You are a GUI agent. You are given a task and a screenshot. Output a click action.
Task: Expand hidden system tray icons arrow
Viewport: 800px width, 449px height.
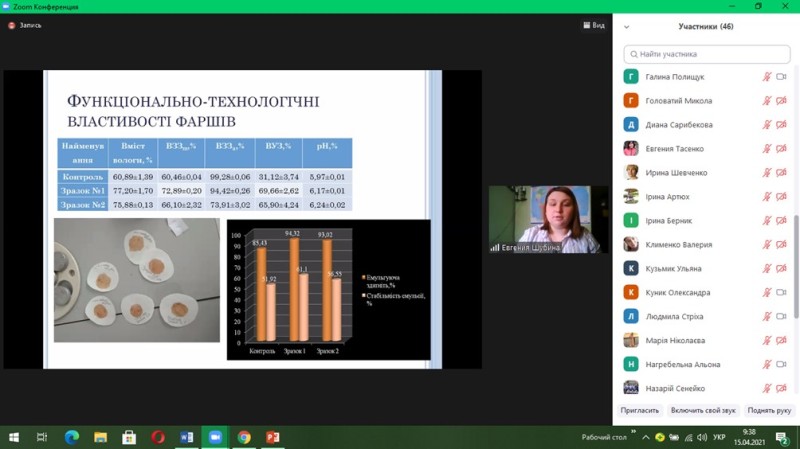click(646, 437)
